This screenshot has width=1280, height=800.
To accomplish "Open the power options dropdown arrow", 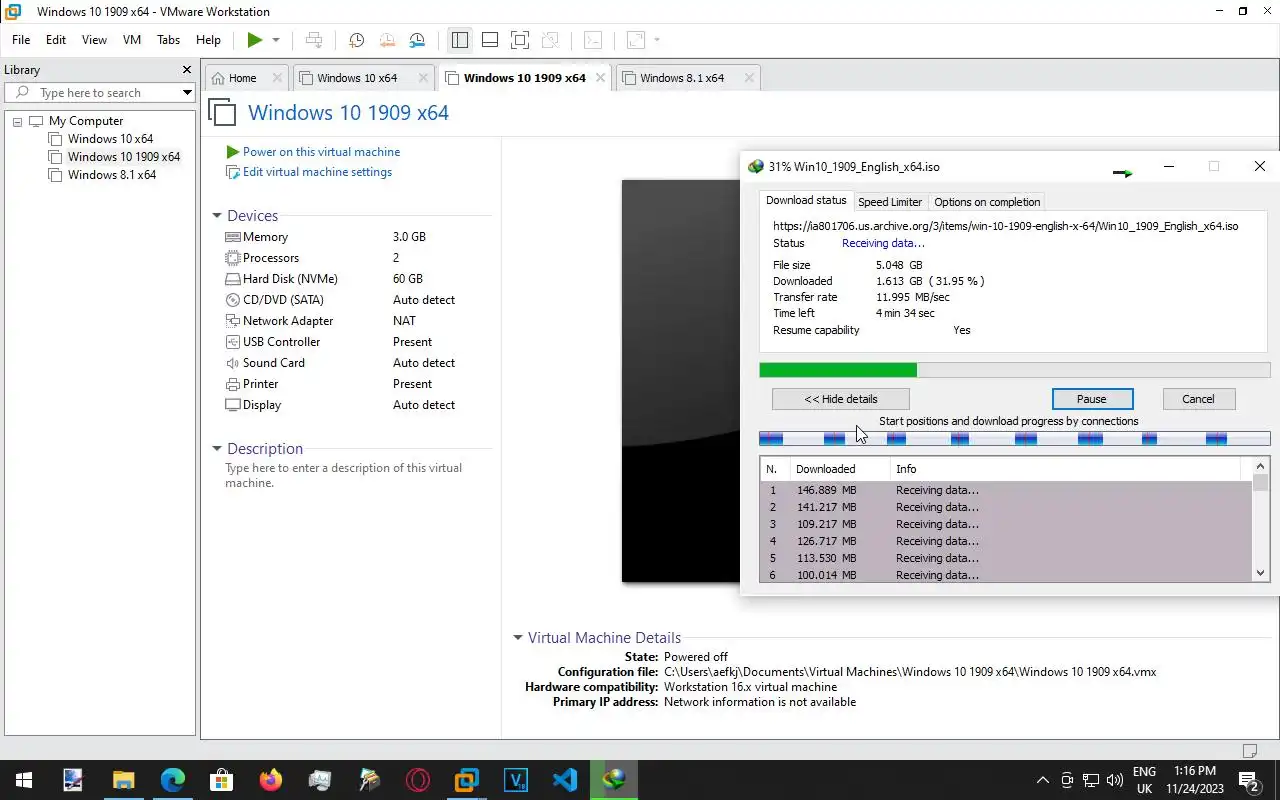I will [x=276, y=40].
